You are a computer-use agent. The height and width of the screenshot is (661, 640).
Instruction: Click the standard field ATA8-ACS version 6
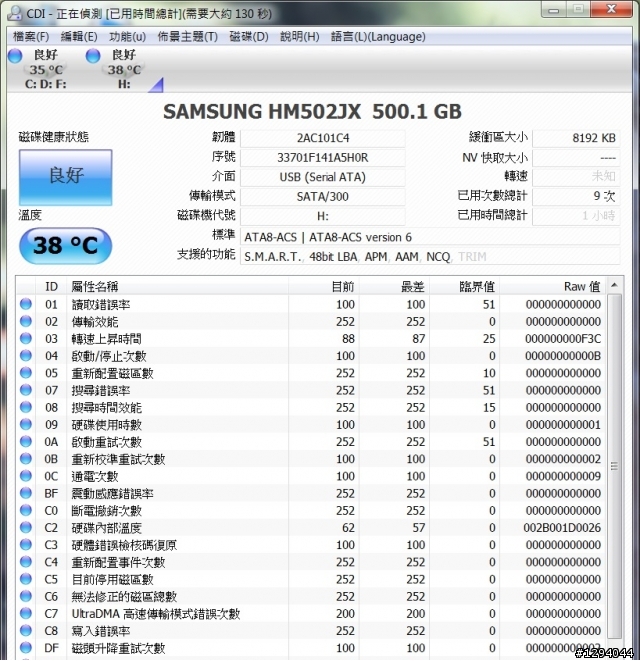pyautogui.click(x=430, y=237)
